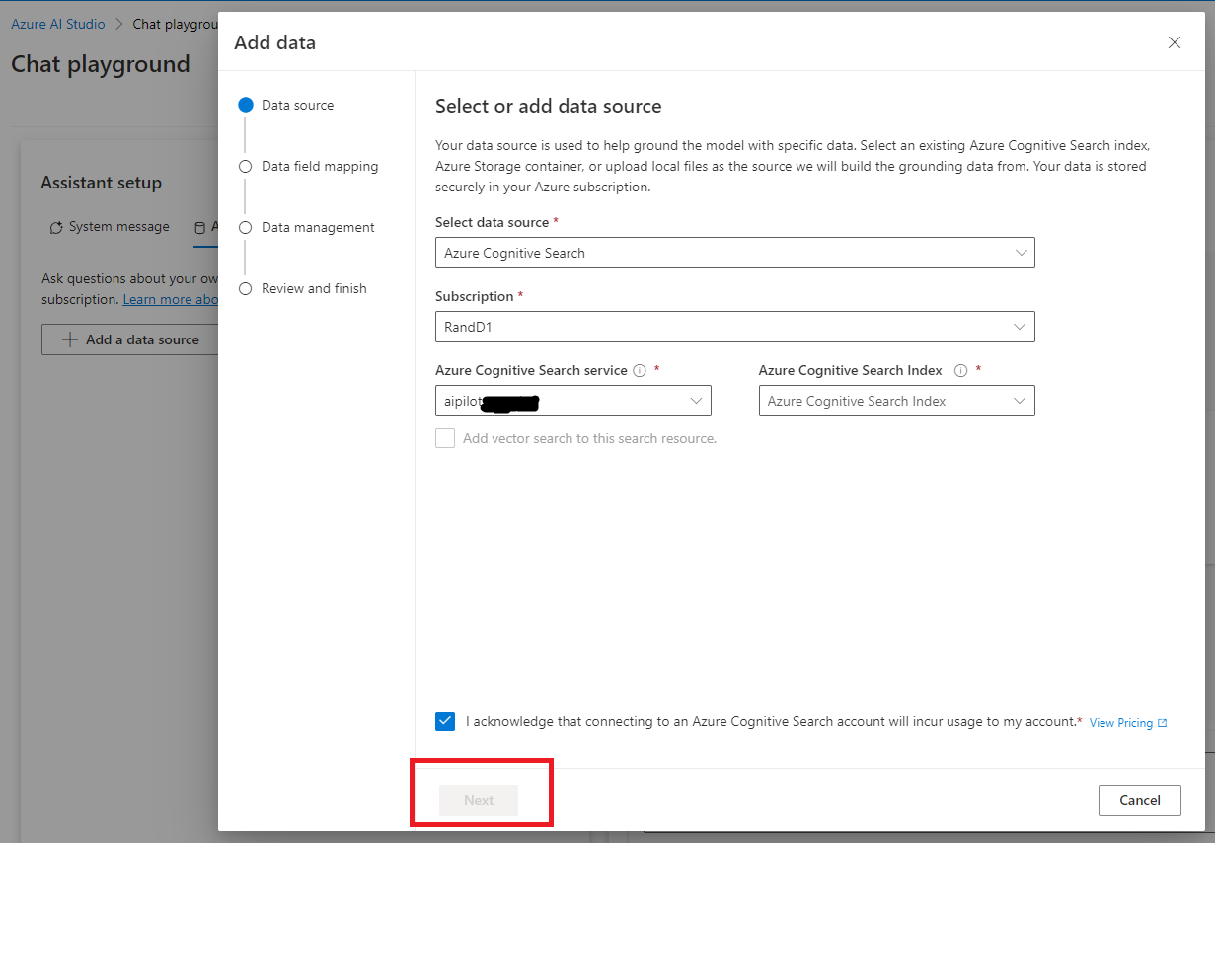Select the filled Data source step indicator

point(245,104)
